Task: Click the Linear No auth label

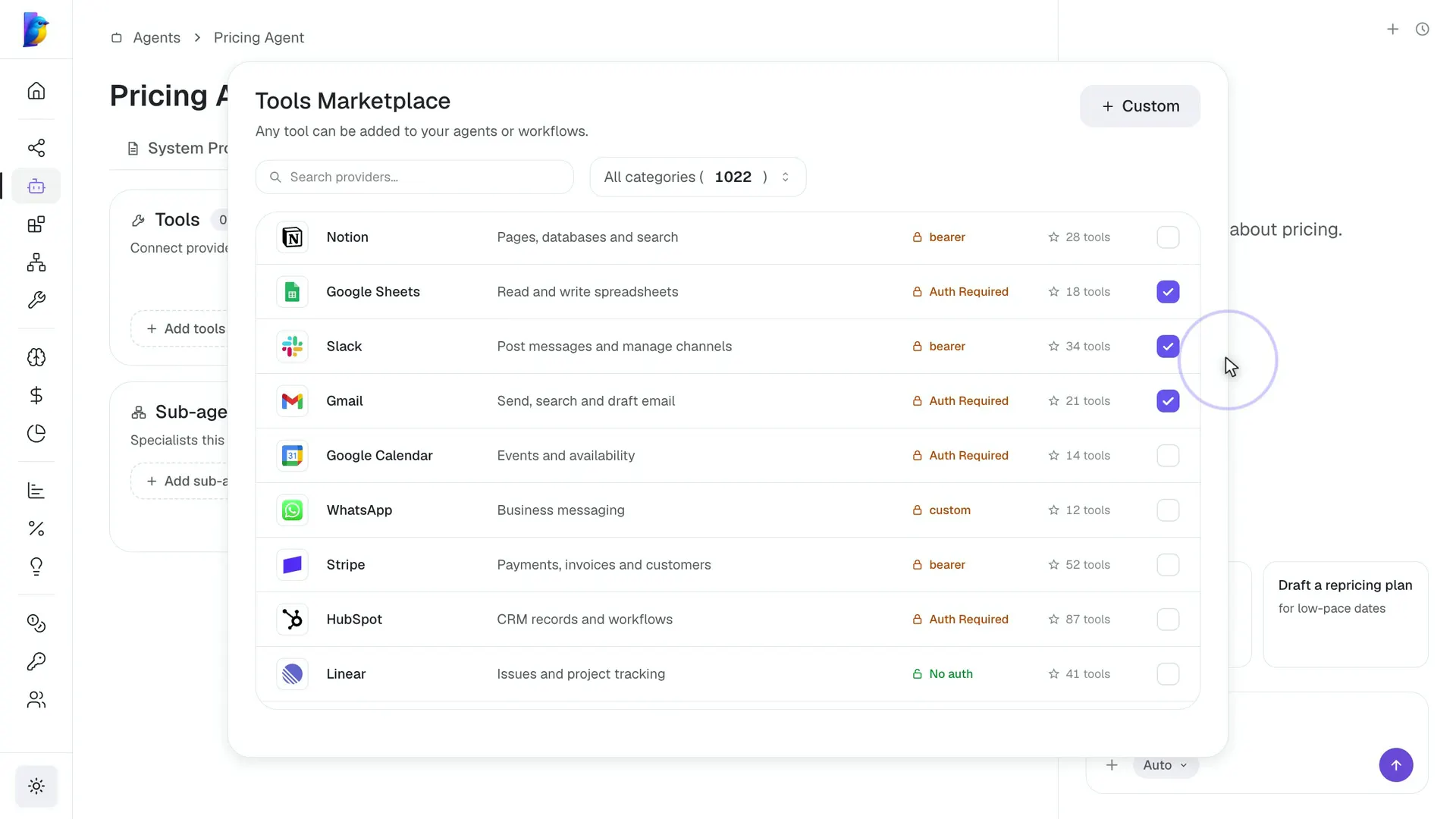Action: pyautogui.click(x=943, y=674)
